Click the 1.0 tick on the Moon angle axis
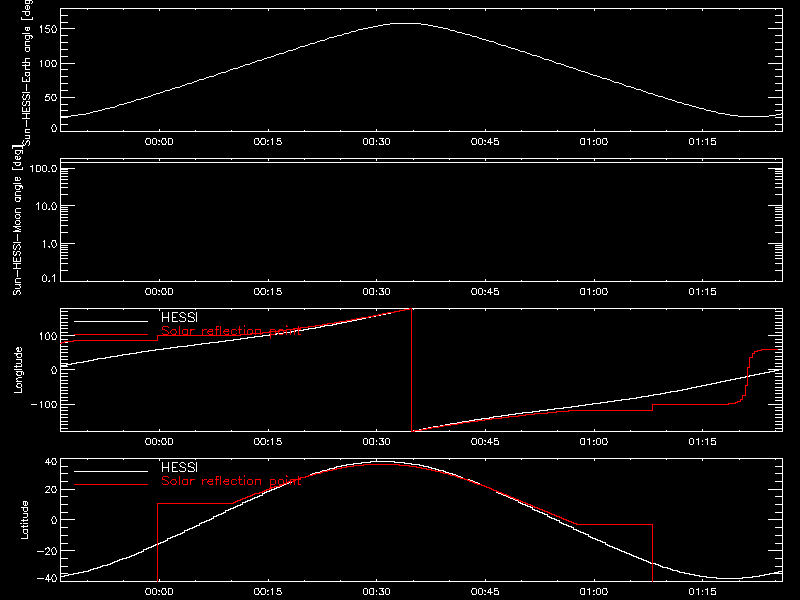800x600 pixels. click(49, 244)
